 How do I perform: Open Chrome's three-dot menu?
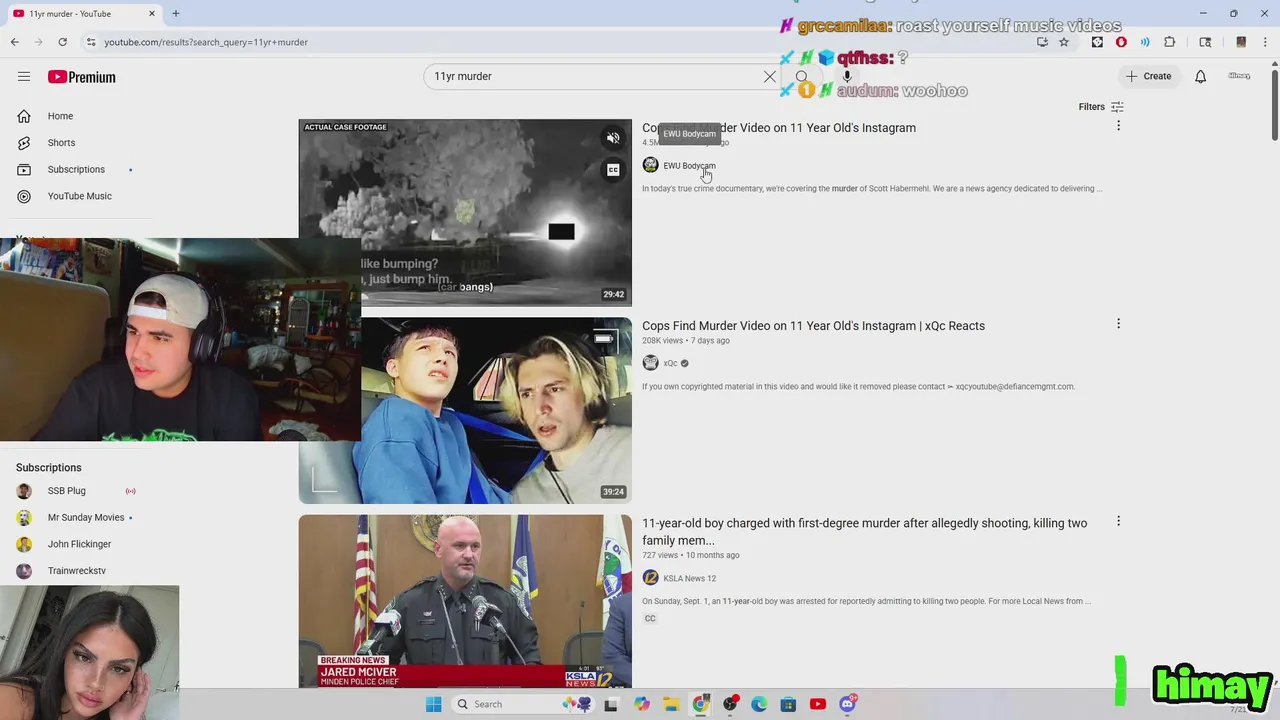click(x=1265, y=42)
